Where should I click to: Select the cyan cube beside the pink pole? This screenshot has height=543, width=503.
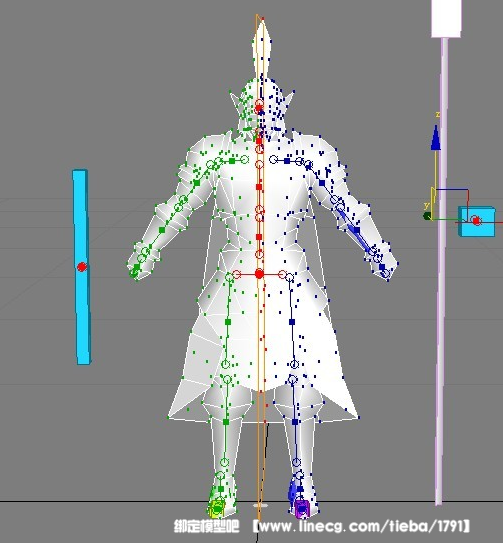477,221
